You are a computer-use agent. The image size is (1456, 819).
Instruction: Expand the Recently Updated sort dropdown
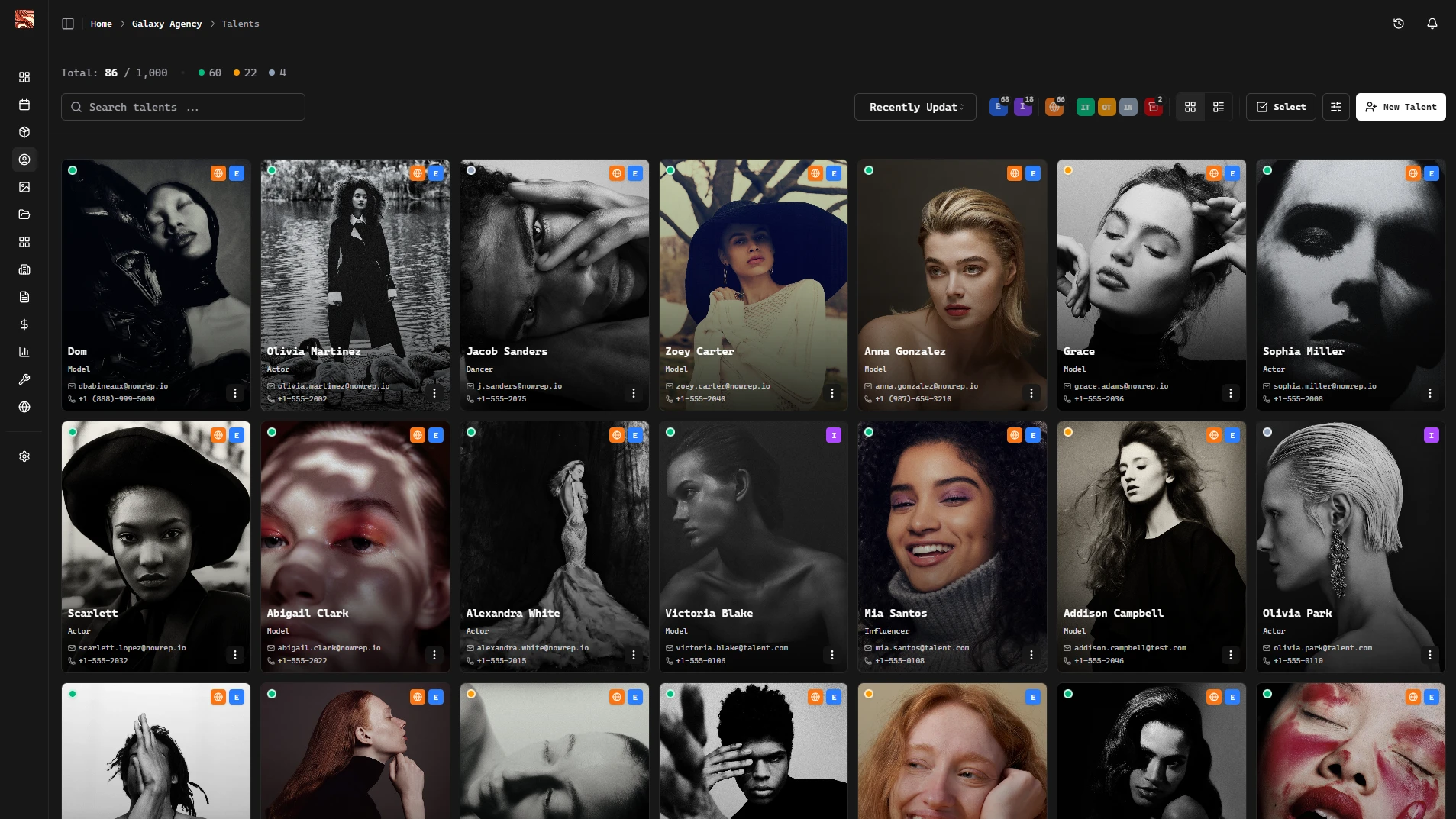tap(915, 107)
